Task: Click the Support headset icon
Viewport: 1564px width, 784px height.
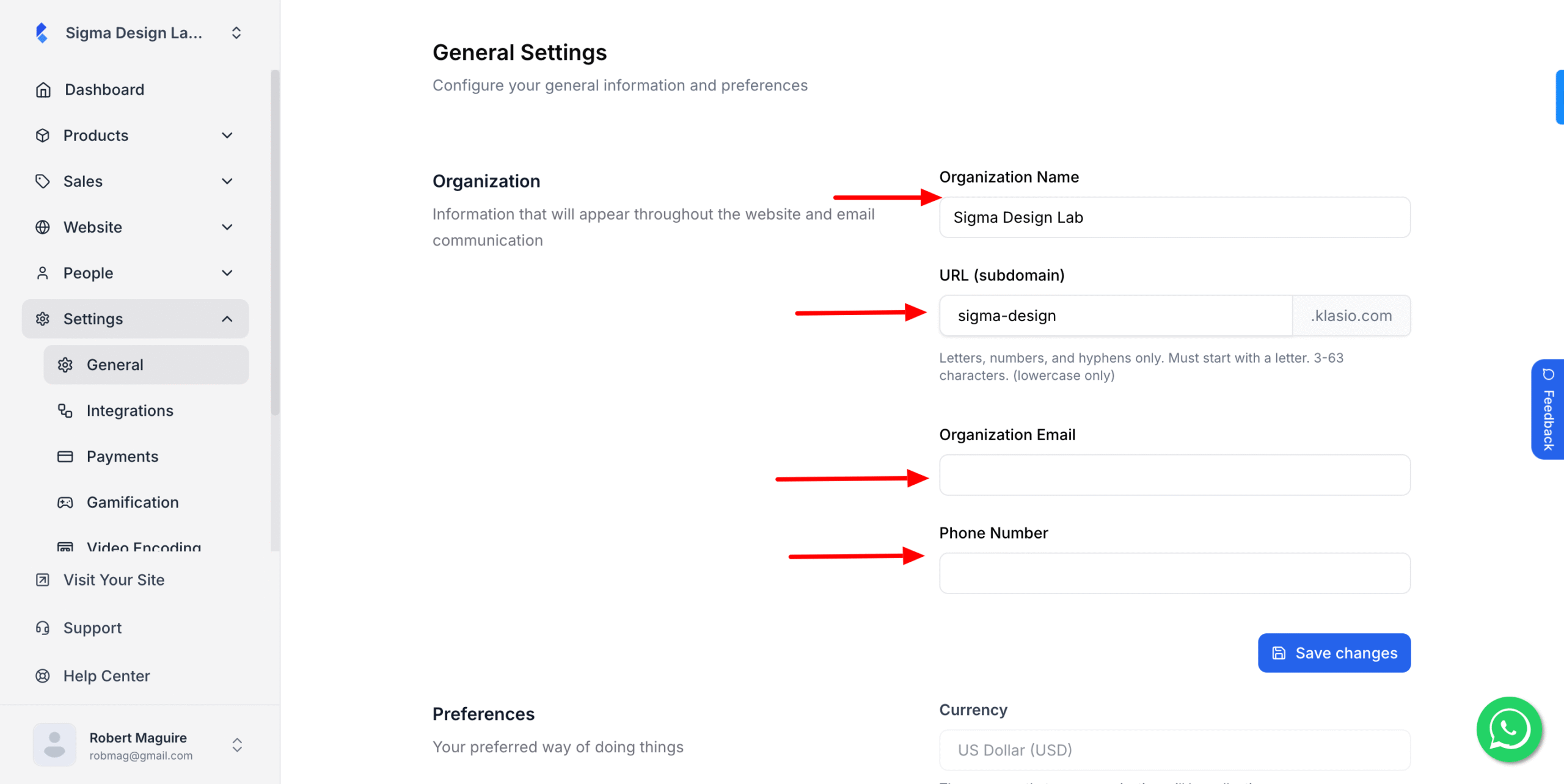Action: point(43,627)
